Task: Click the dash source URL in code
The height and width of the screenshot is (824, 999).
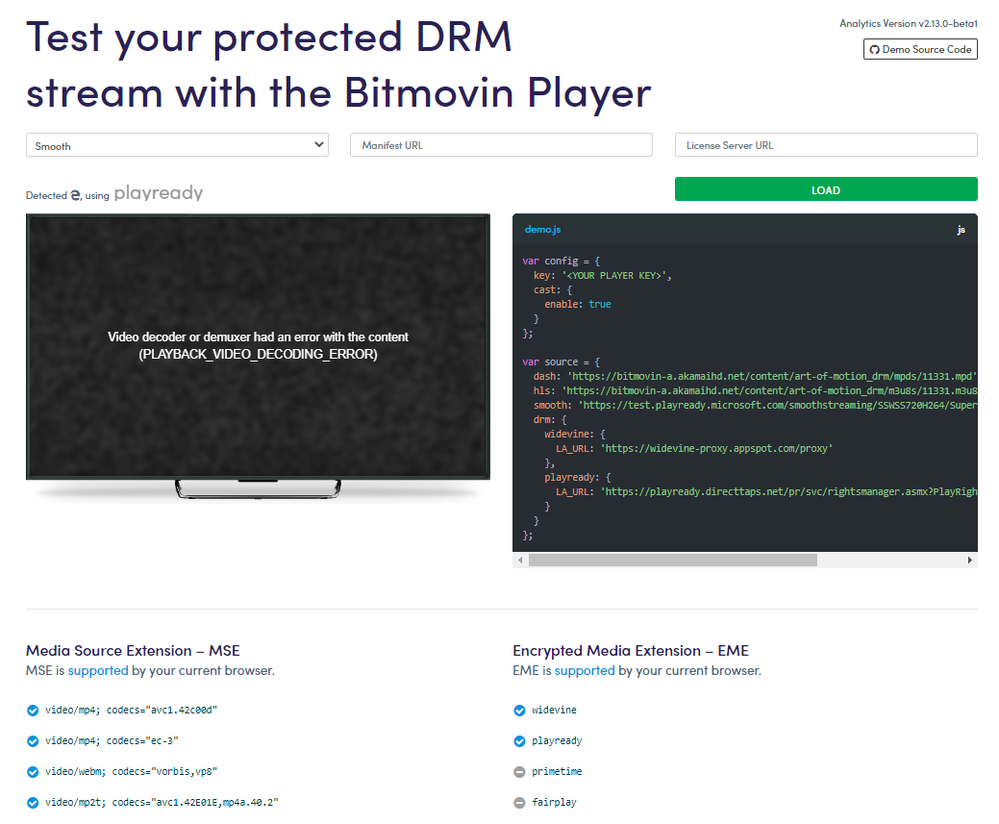Action: (x=772, y=376)
